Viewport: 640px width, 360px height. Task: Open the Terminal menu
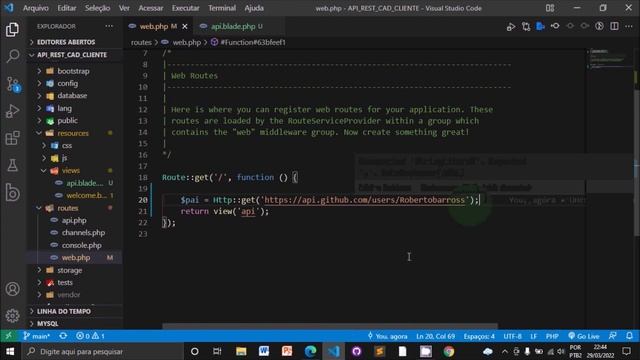222,8
